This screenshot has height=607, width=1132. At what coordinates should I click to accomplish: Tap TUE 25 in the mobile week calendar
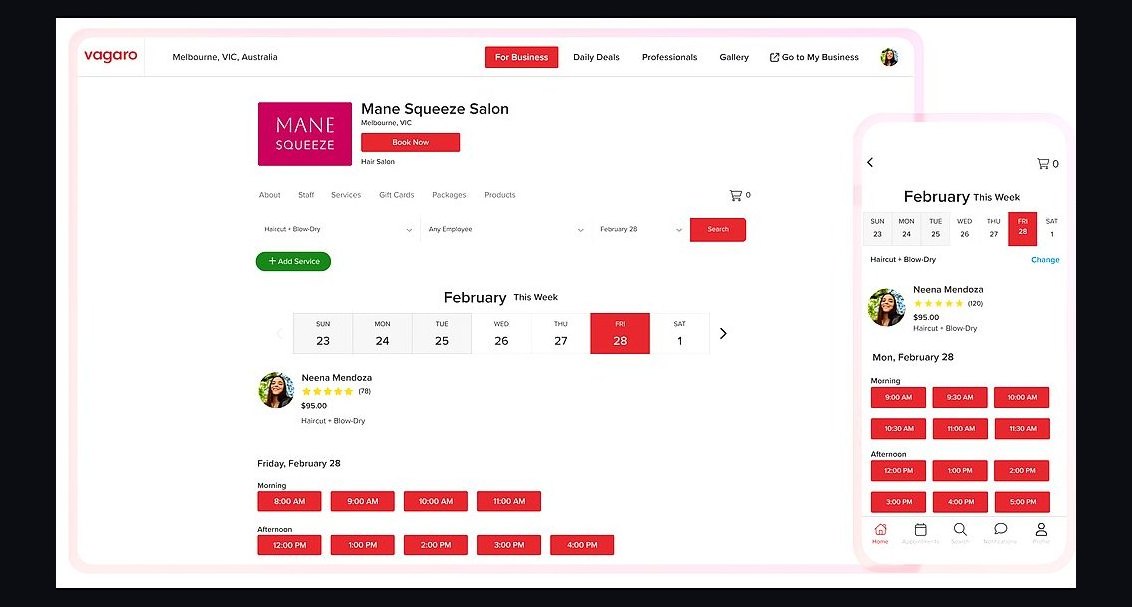pyautogui.click(x=935, y=229)
